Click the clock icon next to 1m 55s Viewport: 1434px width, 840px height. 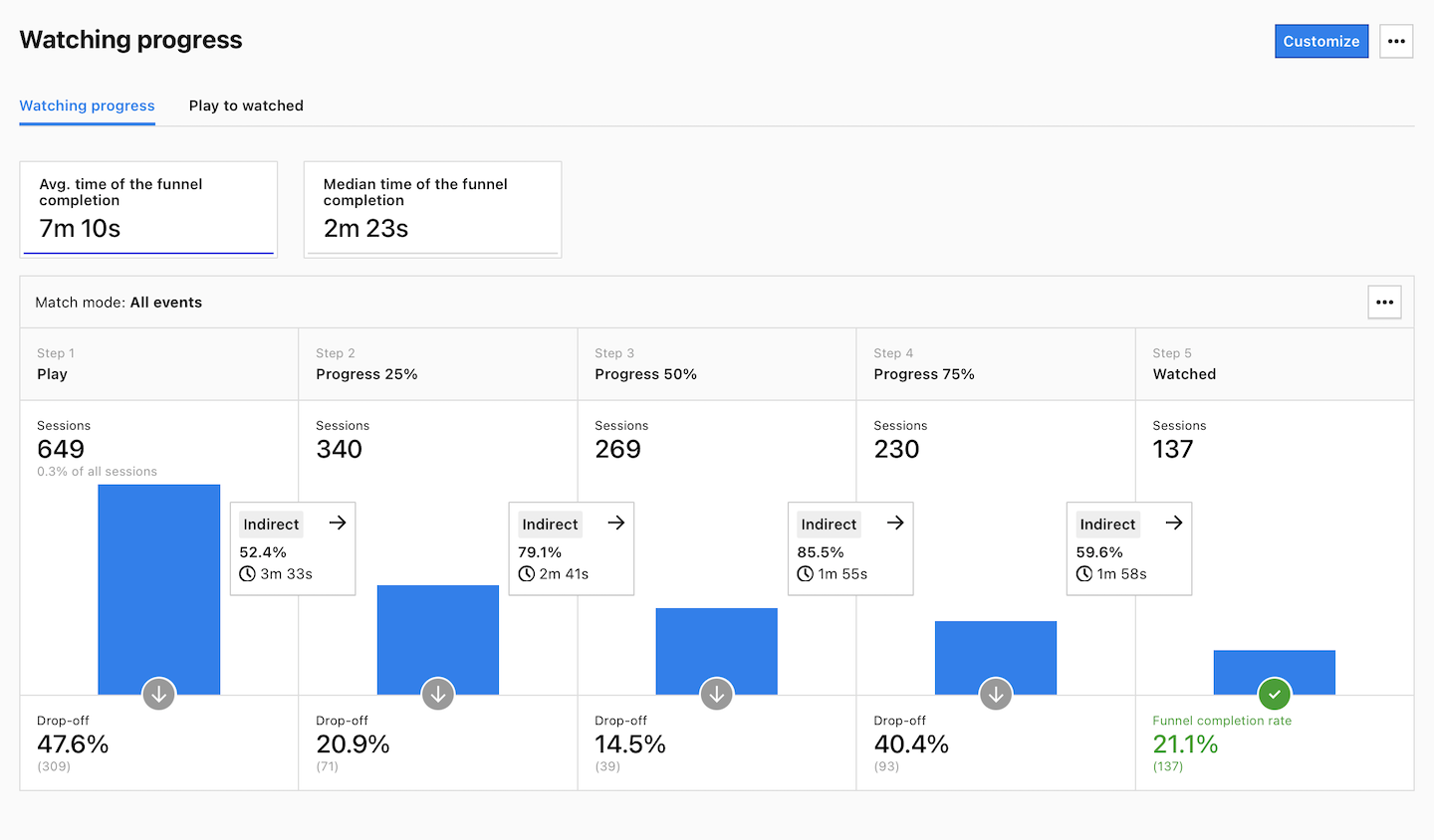806,574
